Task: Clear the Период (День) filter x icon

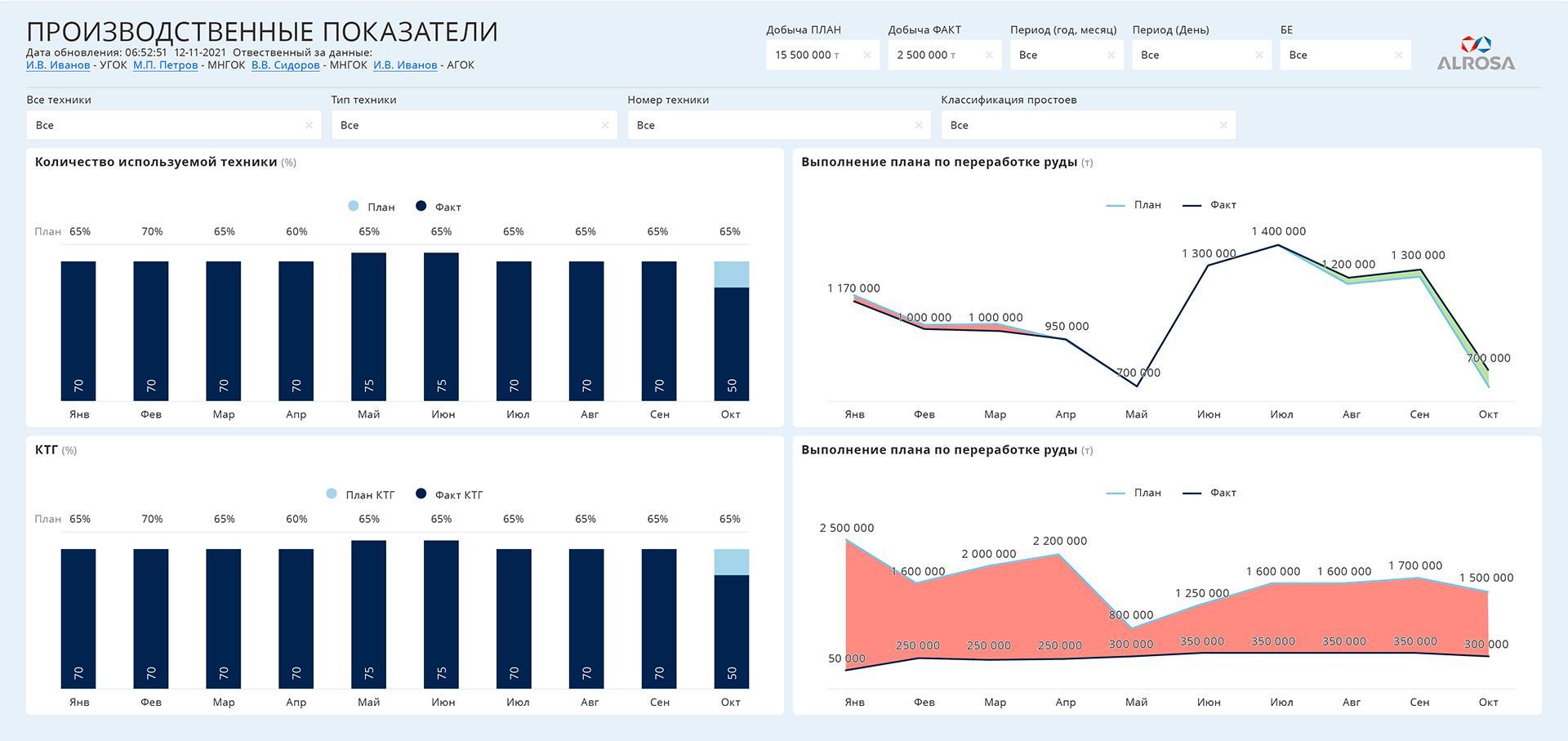Action: (x=1258, y=56)
